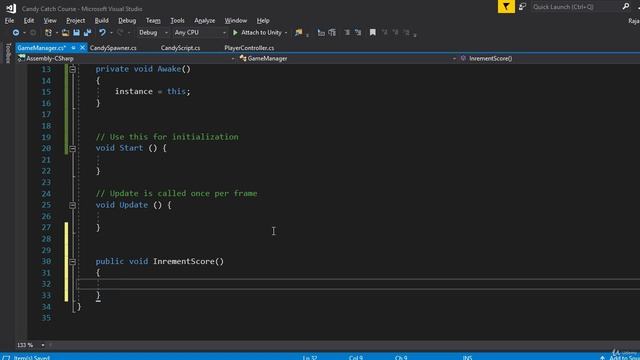Click the INS indicator in the status bar
This screenshot has height=360, width=640.
[x=467, y=358]
